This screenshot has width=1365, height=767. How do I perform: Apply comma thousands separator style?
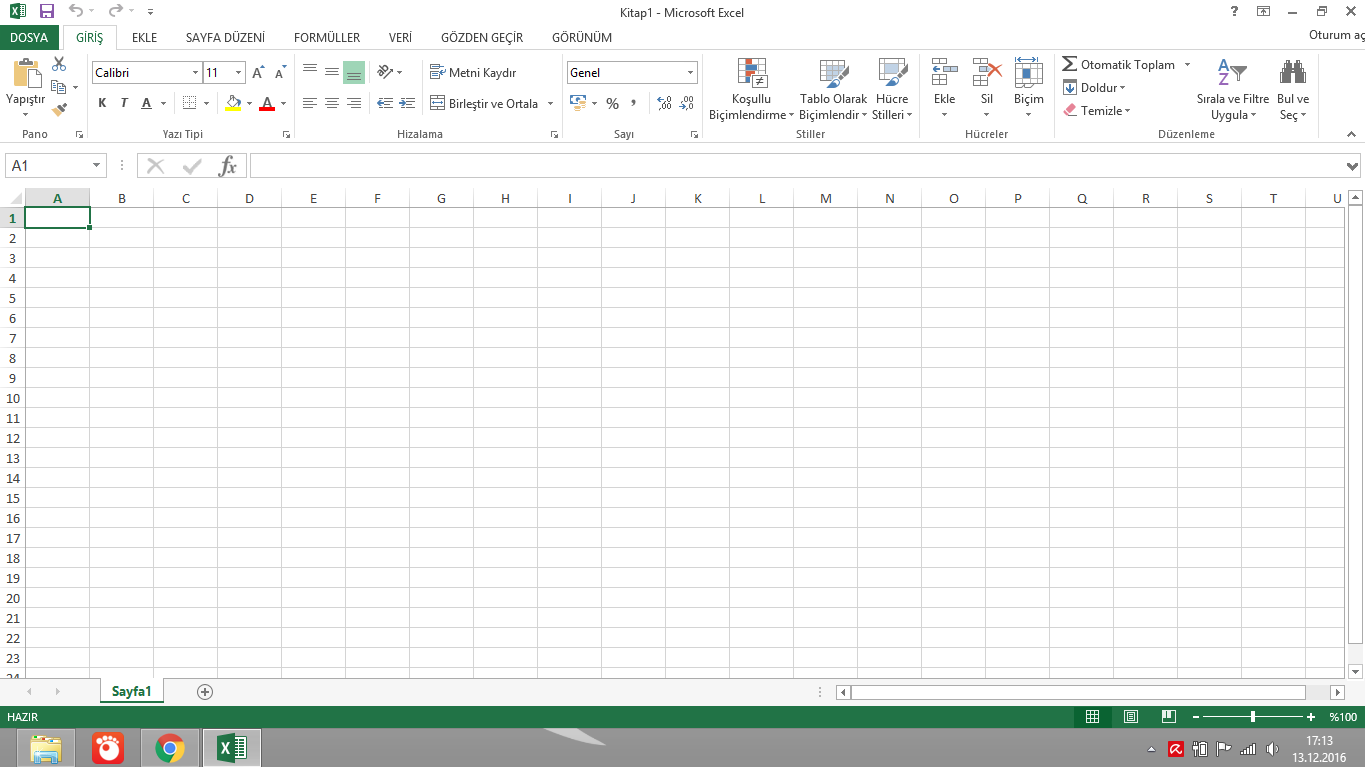coord(633,103)
